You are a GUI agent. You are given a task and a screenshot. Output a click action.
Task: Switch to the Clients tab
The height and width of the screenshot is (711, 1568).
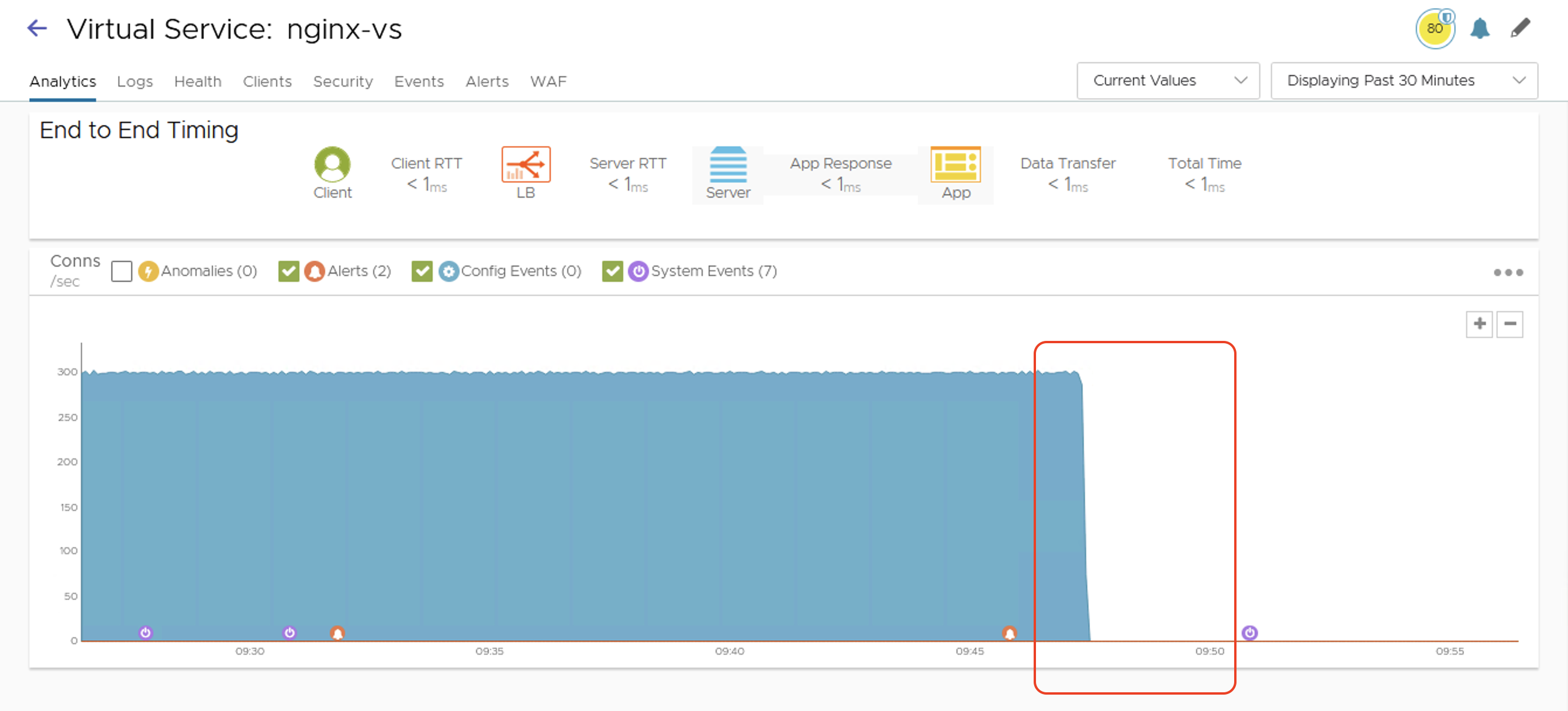click(x=267, y=81)
